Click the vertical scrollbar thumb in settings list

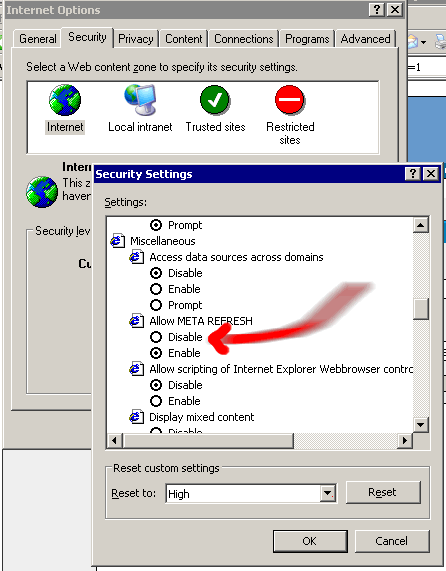[x=421, y=309]
